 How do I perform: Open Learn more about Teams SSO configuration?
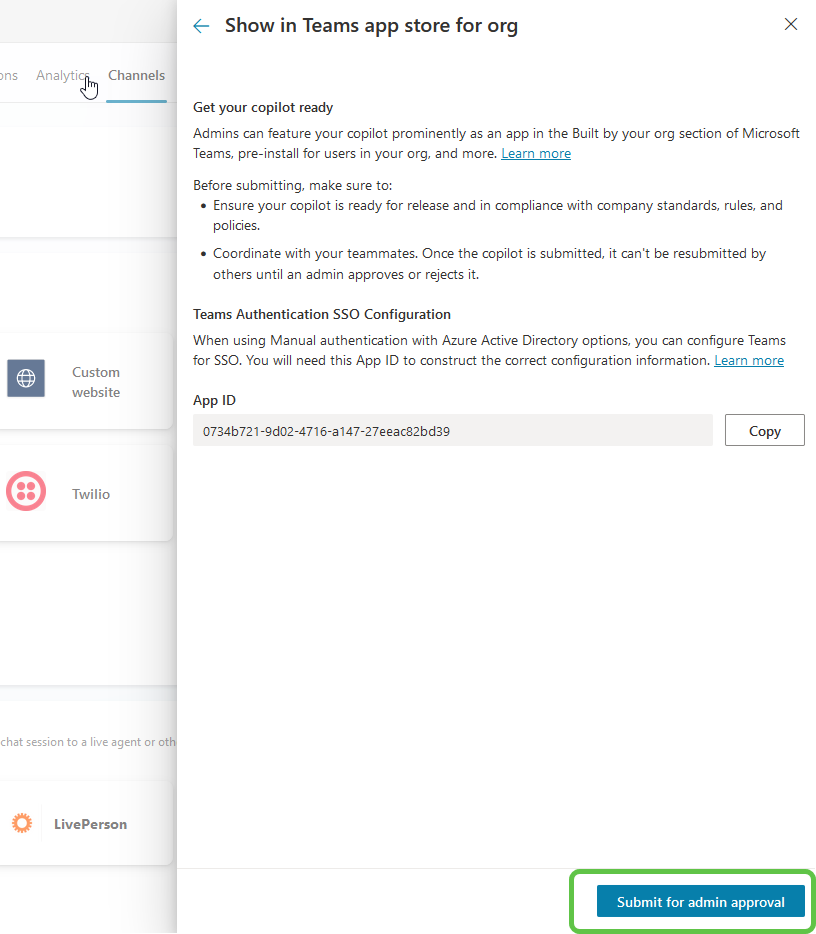click(x=748, y=360)
